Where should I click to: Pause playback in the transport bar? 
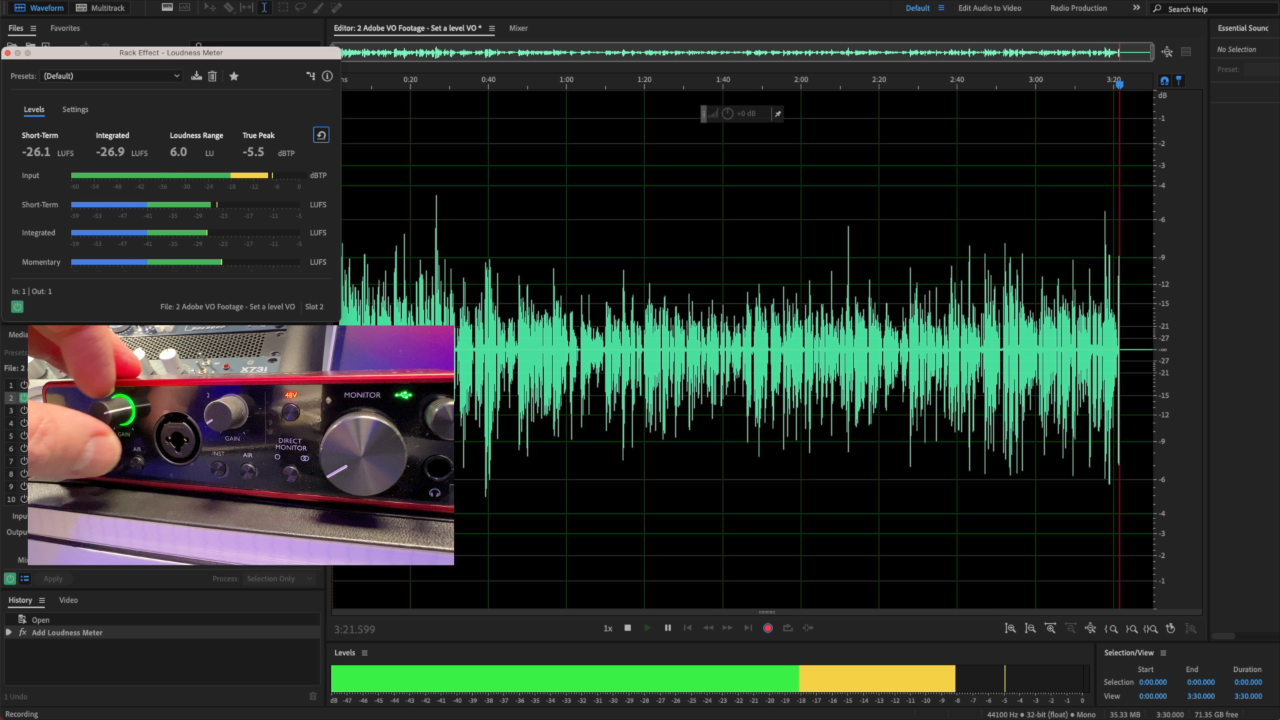click(x=667, y=628)
